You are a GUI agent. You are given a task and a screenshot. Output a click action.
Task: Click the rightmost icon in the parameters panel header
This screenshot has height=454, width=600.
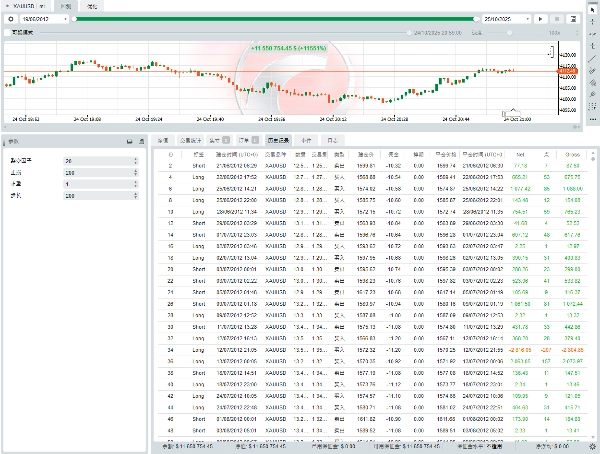(x=143, y=143)
